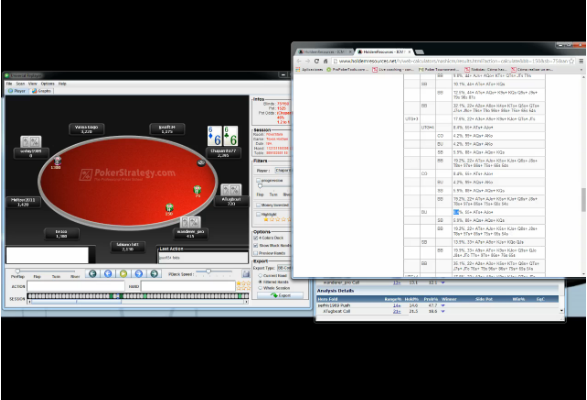Play the hand with the yellow play button
Image resolution: width=587 pixels, height=400 pixels.
click(123, 274)
